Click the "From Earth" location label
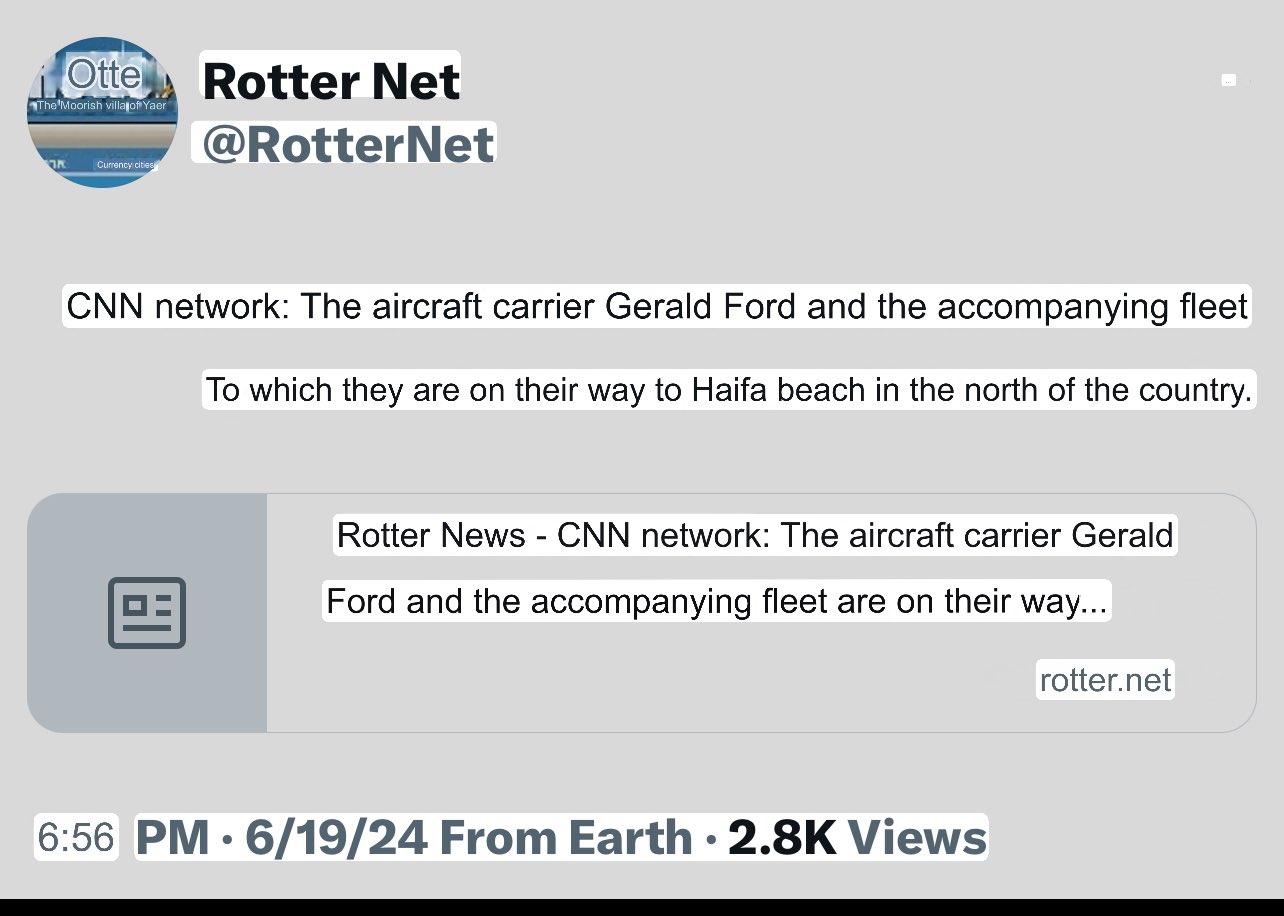The image size is (1284, 916). point(566,838)
